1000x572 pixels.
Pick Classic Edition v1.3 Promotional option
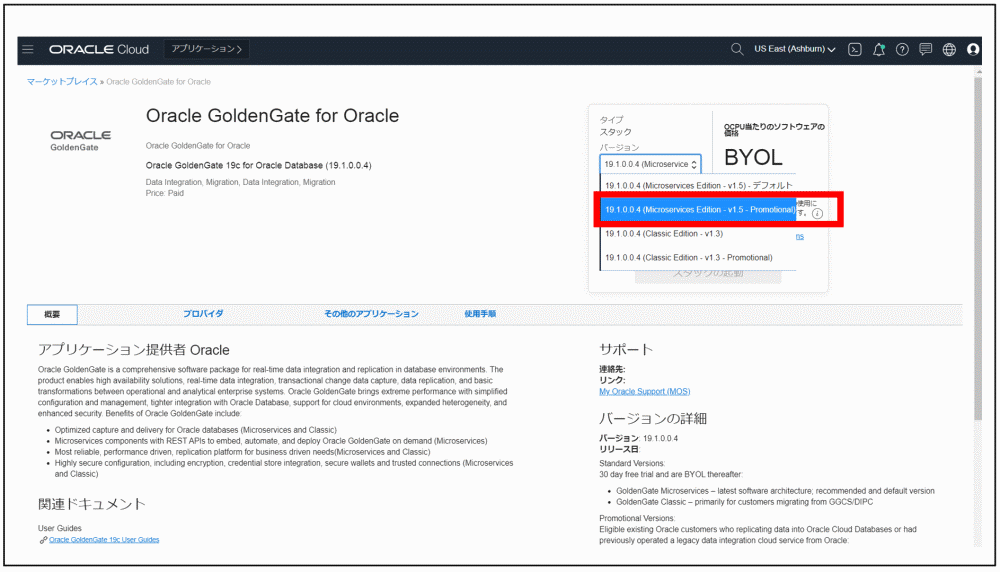[698, 258]
